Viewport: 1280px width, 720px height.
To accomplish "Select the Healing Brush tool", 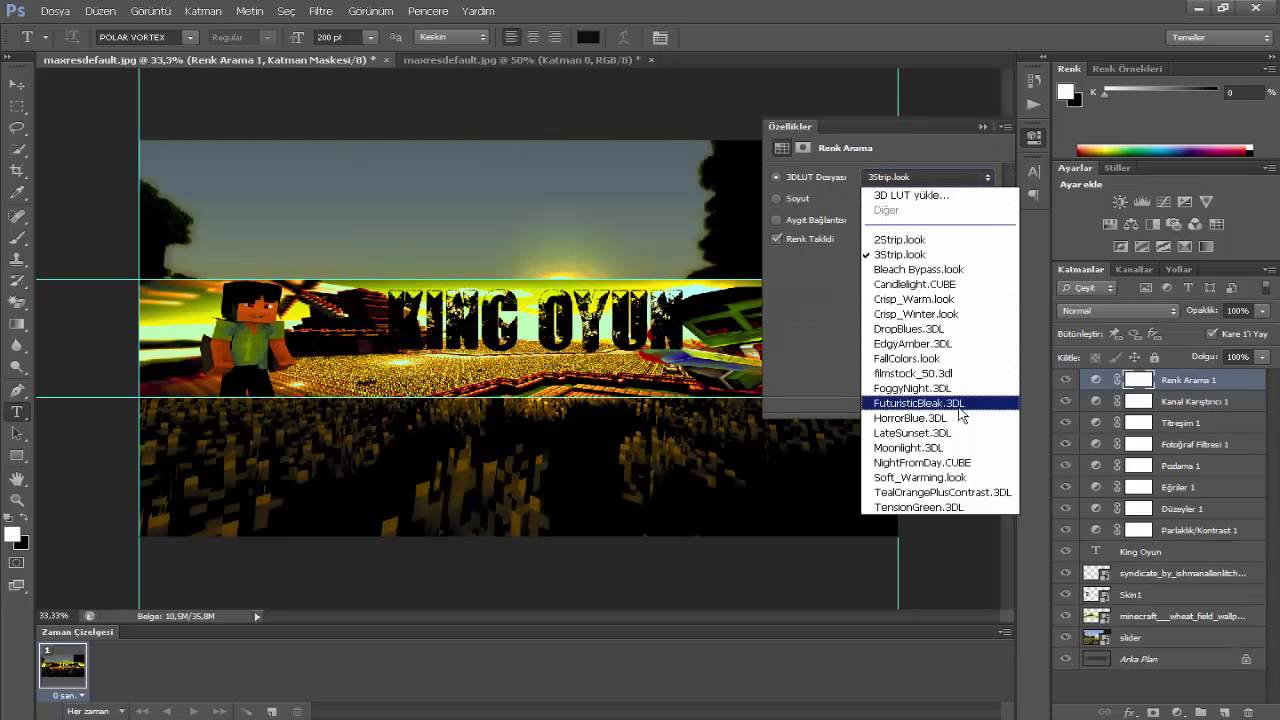I will pos(17,216).
